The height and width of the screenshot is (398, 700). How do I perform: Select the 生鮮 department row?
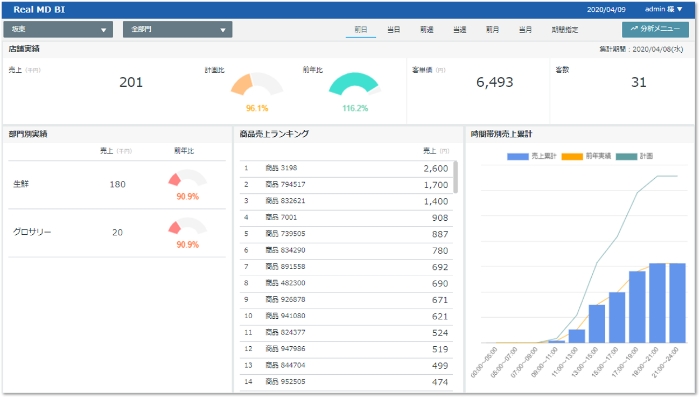[117, 185]
